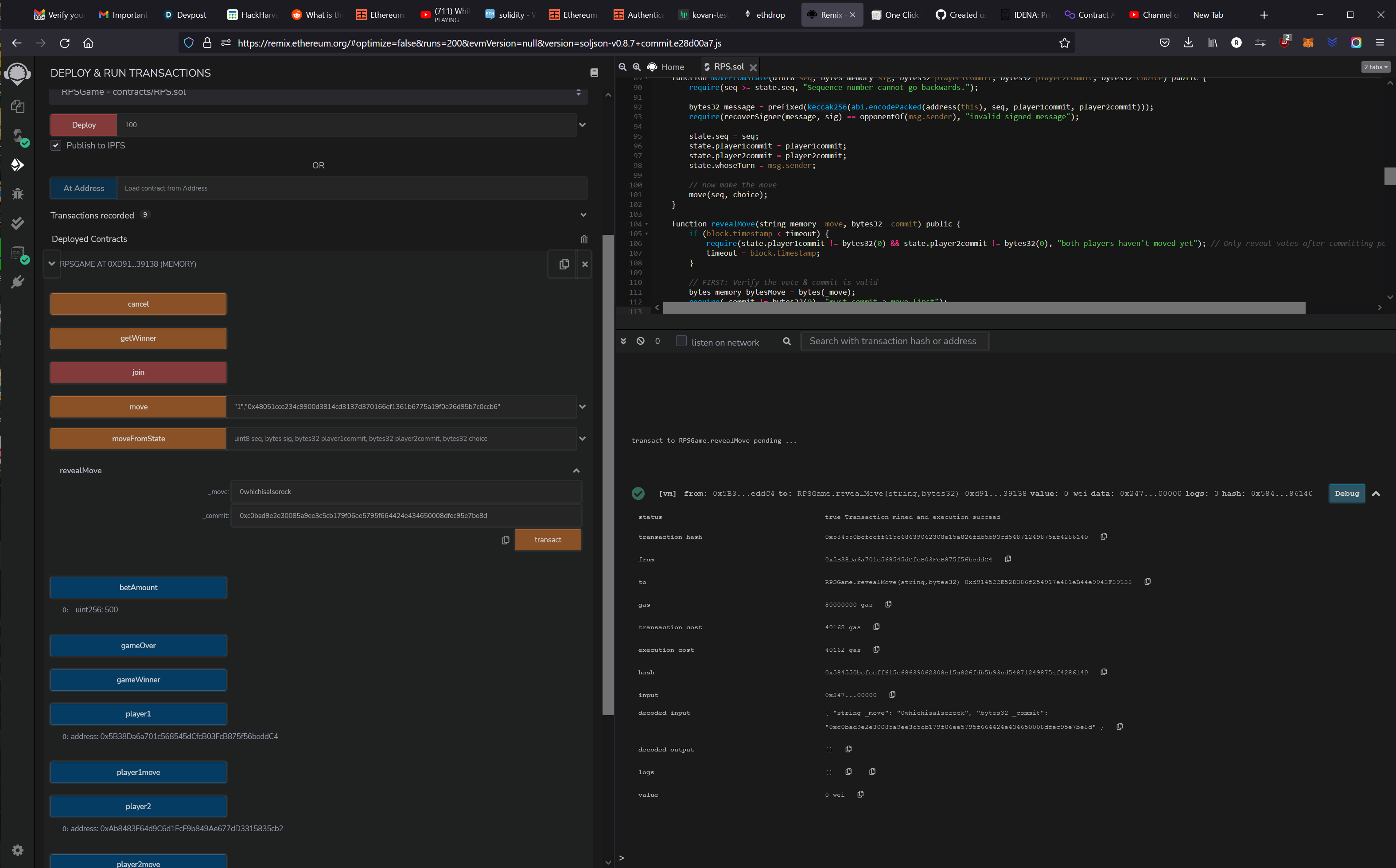Open the File explorers sidebar icon
1396x868 pixels.
[18, 106]
